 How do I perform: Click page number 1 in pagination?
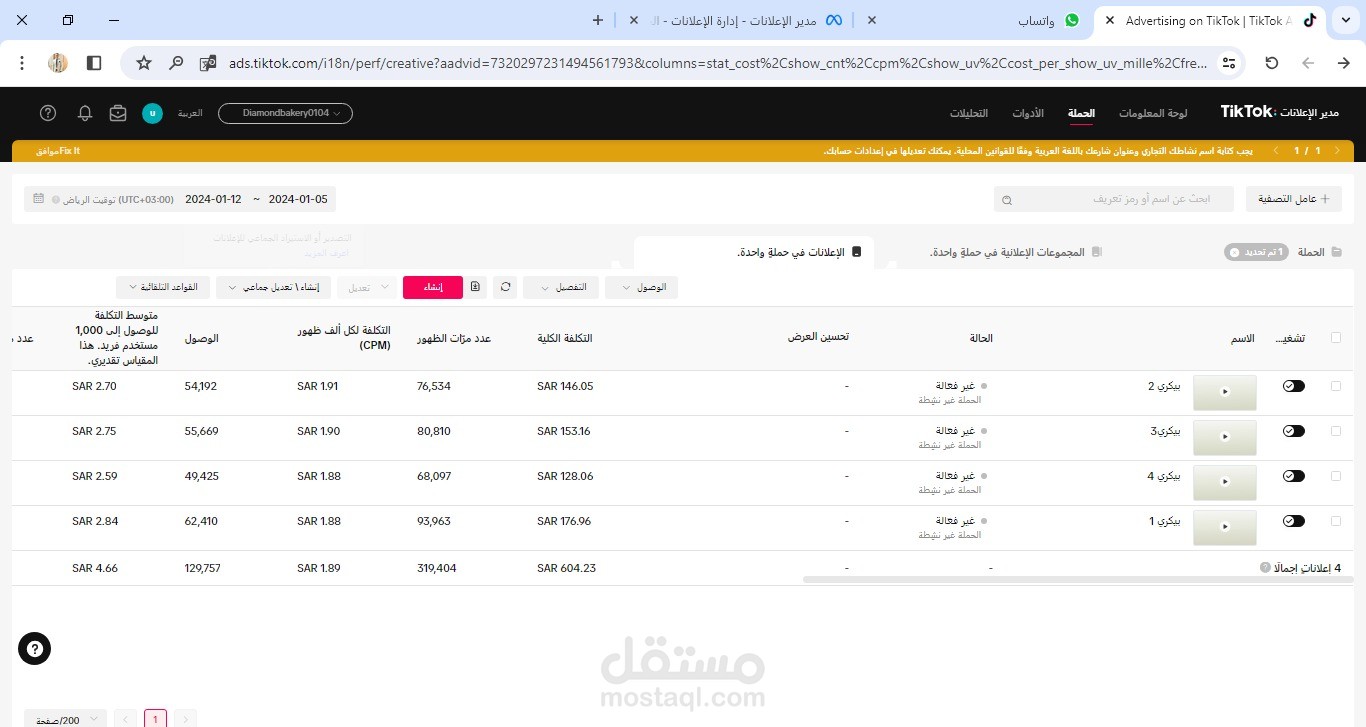point(155,719)
